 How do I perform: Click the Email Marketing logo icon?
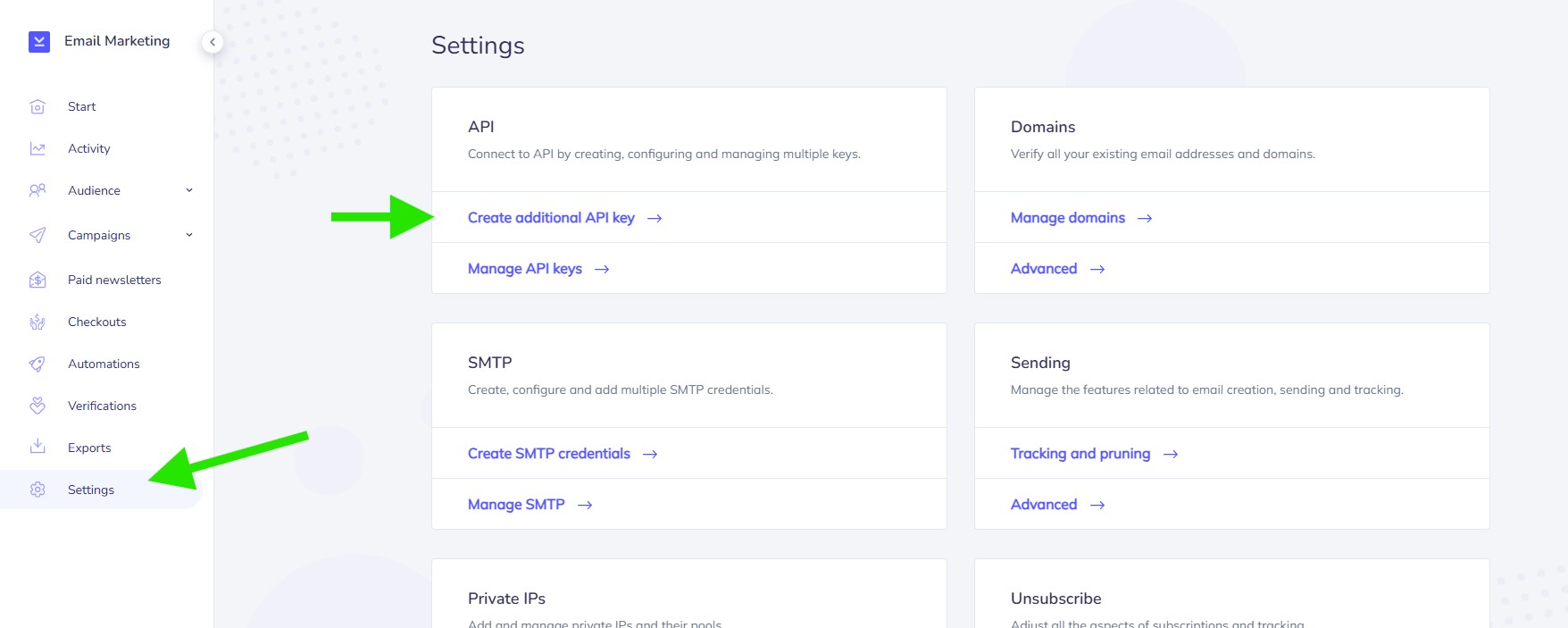click(x=38, y=41)
